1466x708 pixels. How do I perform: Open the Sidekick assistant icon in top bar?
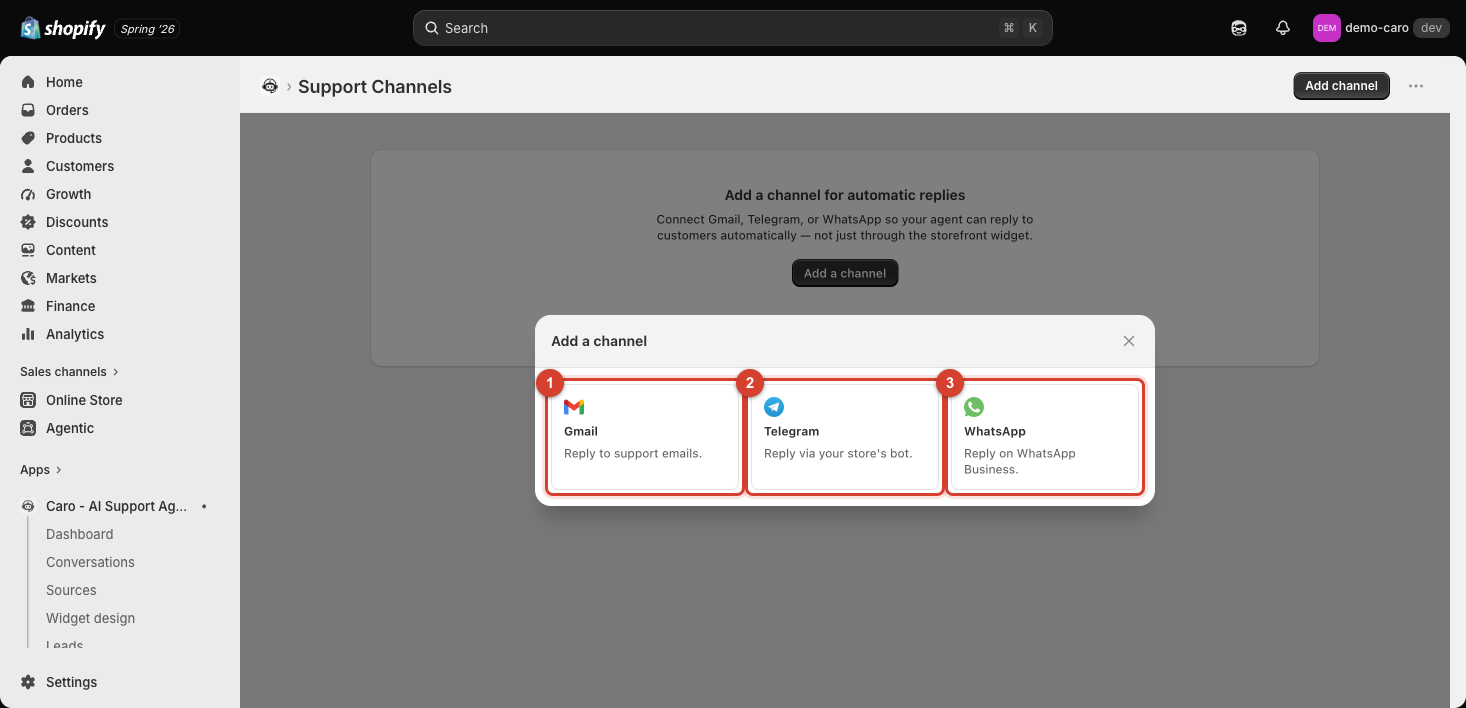coord(1239,28)
